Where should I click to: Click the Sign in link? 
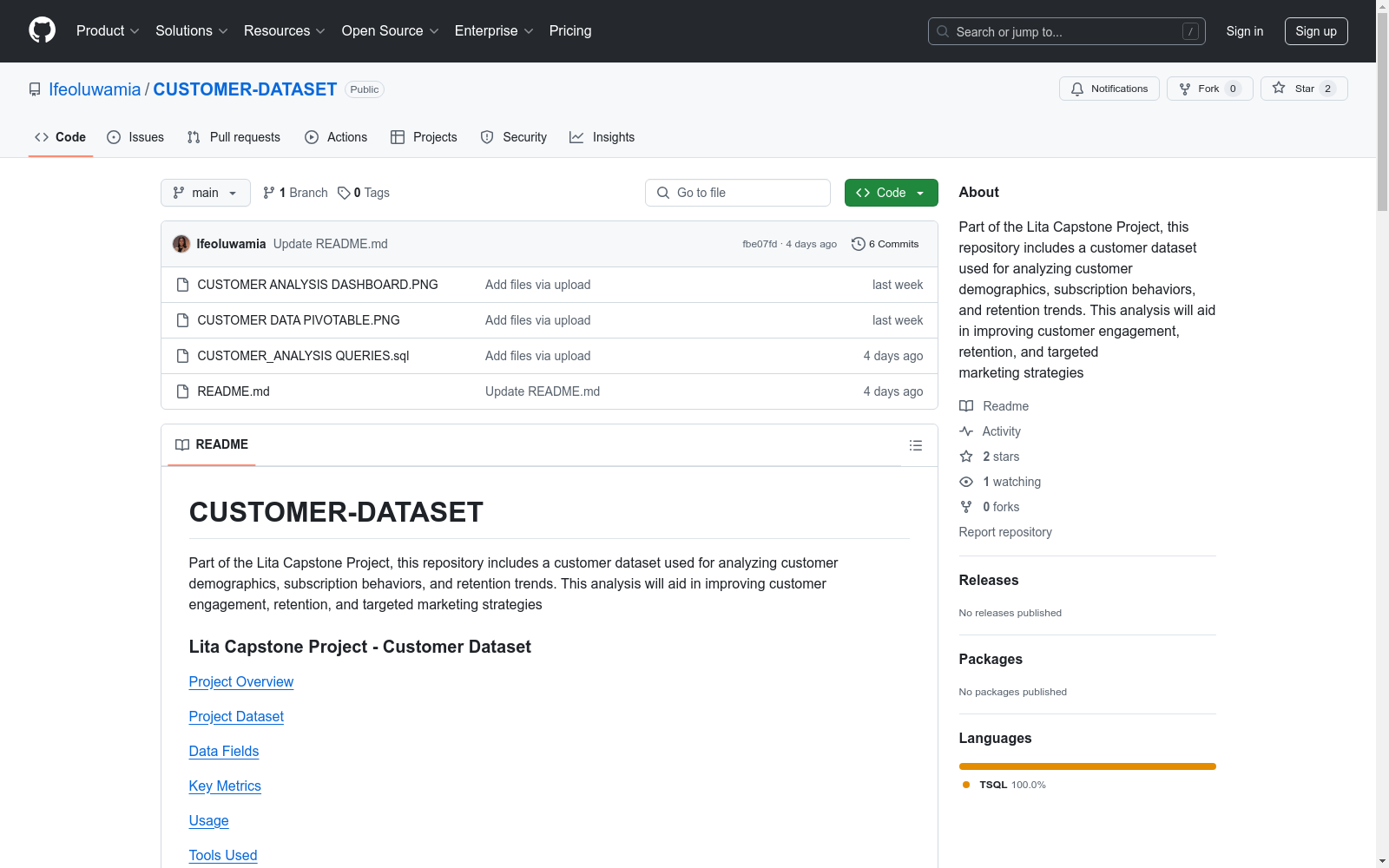pyautogui.click(x=1245, y=31)
